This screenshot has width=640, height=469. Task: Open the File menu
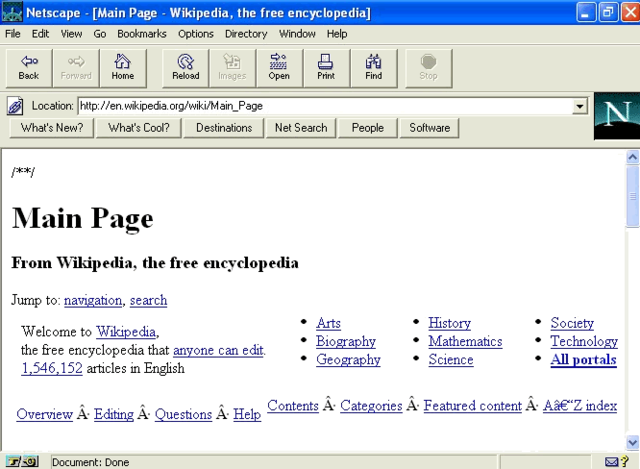13,34
